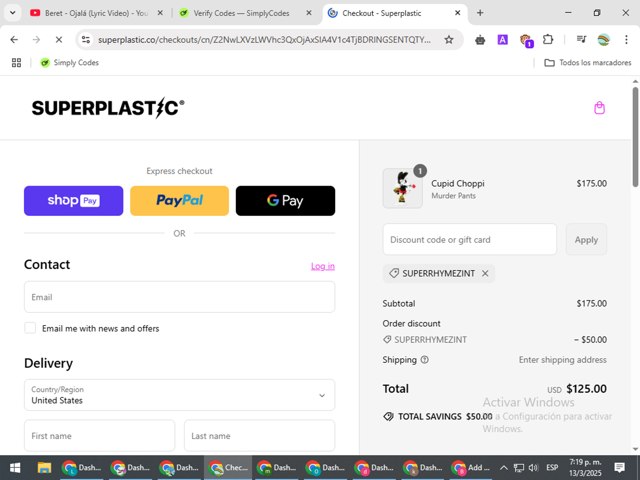
Task: Click the Apply discount button
Action: click(x=586, y=240)
